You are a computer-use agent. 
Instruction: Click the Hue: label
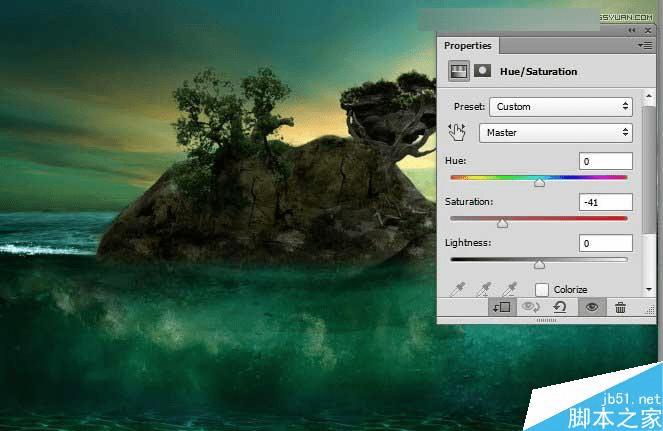[x=456, y=161]
